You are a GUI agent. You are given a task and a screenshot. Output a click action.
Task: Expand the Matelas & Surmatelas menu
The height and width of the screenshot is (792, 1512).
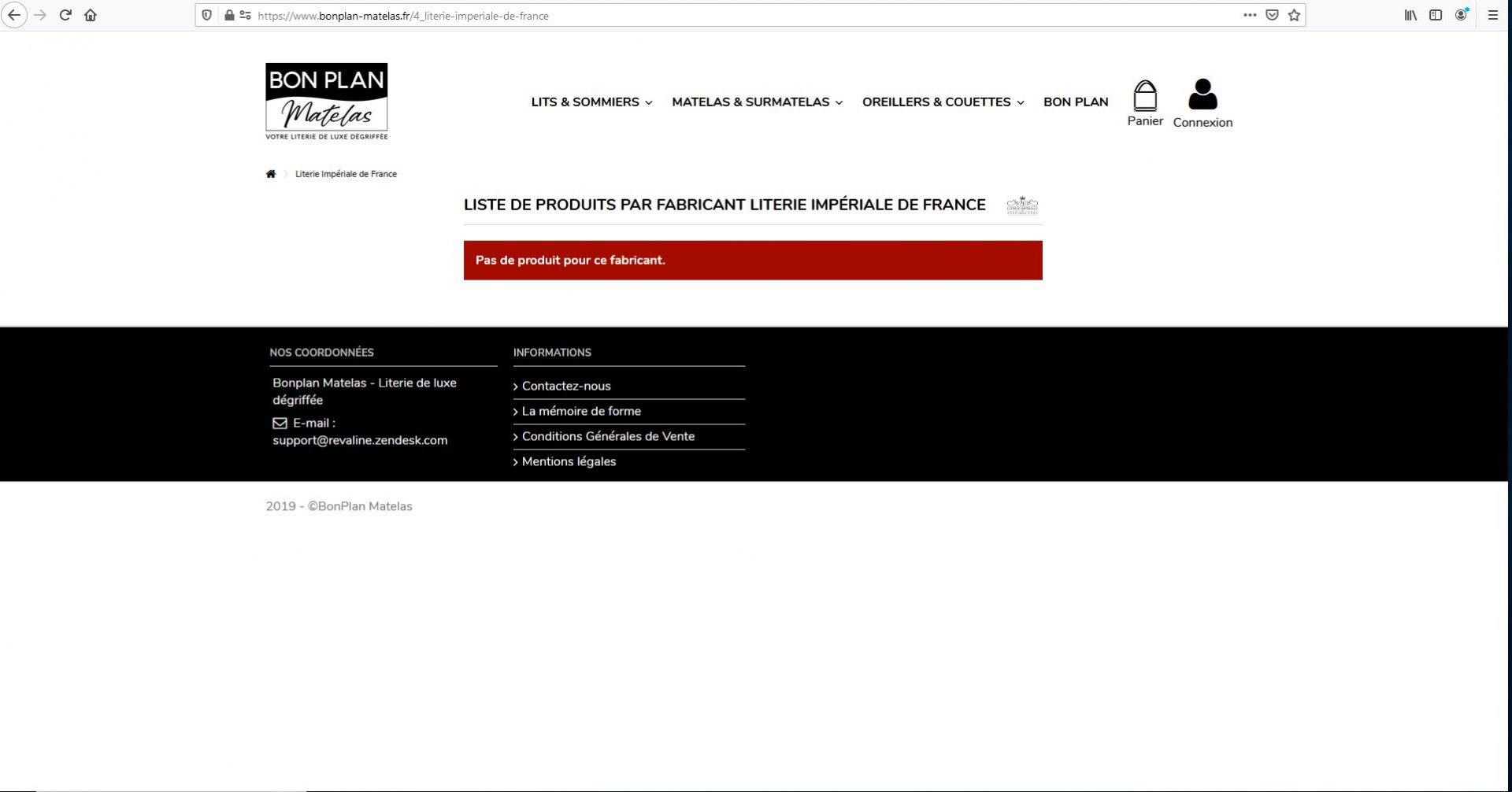click(757, 102)
